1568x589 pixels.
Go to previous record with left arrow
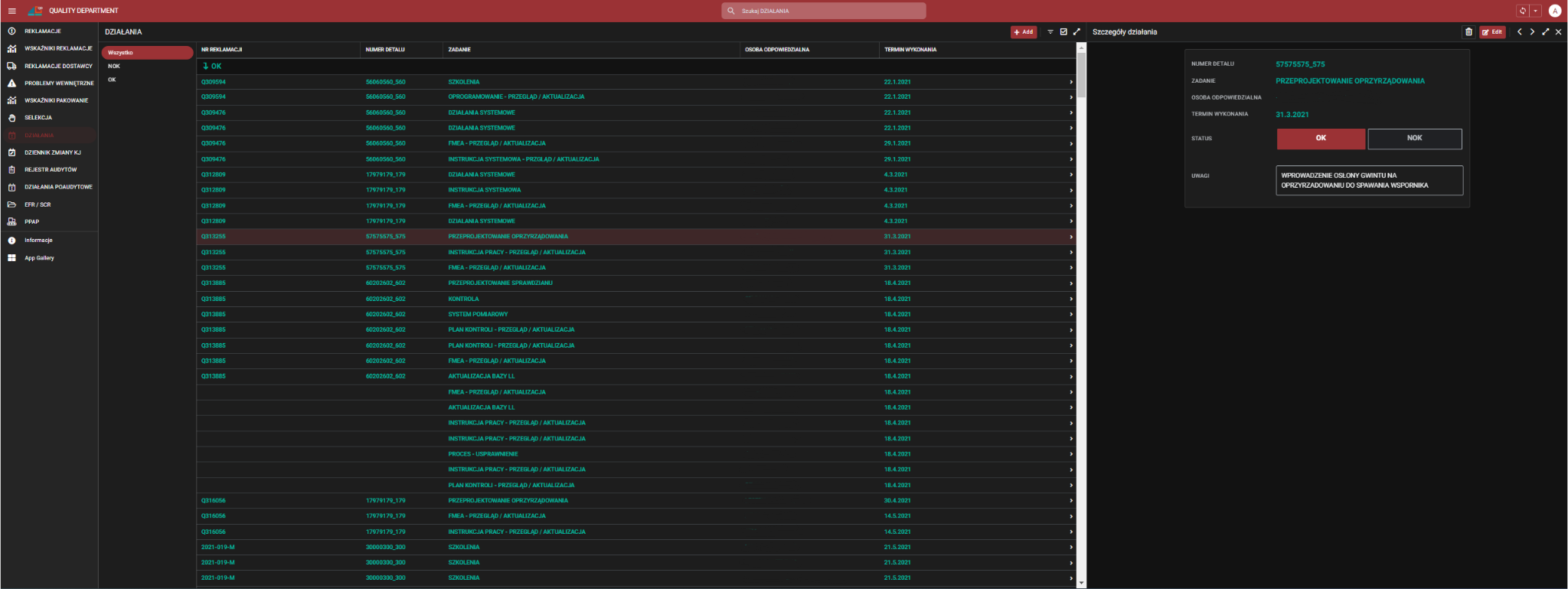point(1520,32)
